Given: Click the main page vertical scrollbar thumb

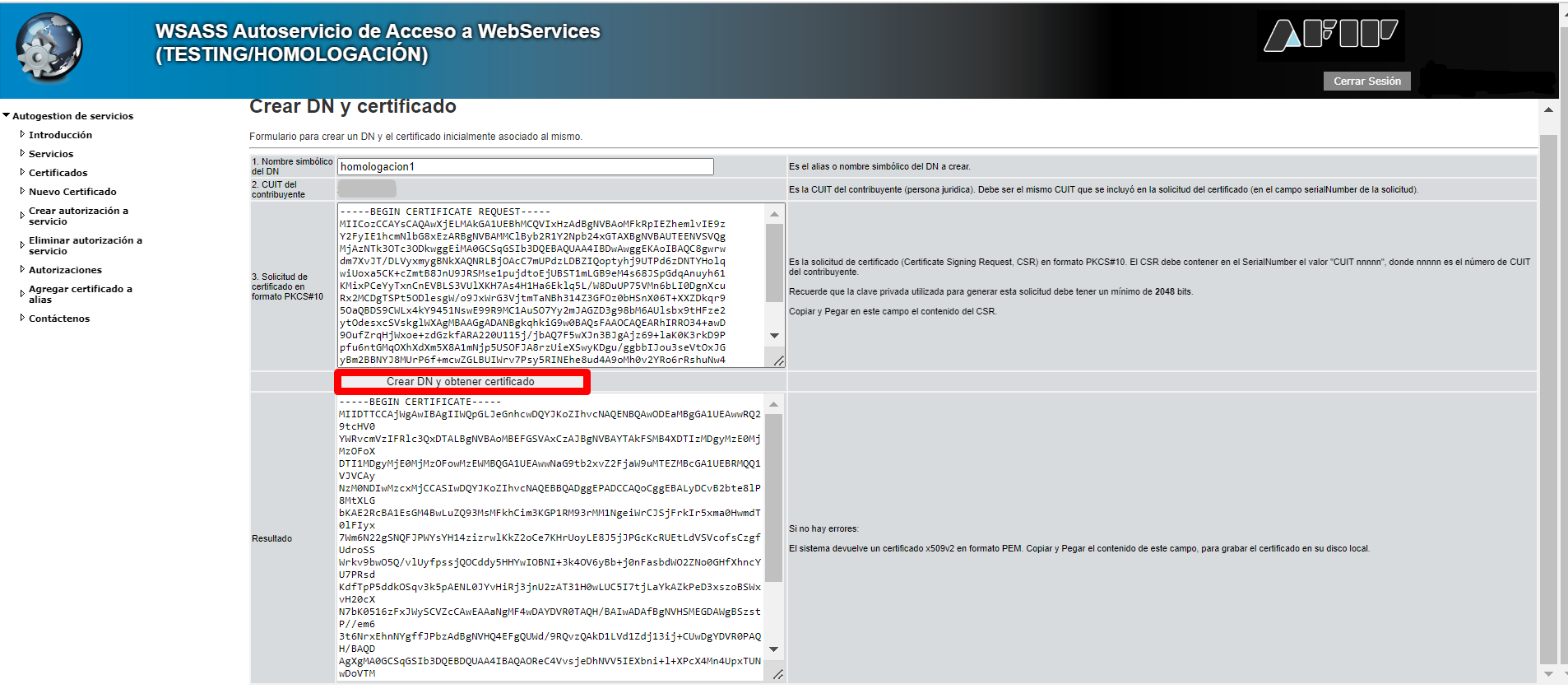Looking at the screenshot, I should 1548,398.
